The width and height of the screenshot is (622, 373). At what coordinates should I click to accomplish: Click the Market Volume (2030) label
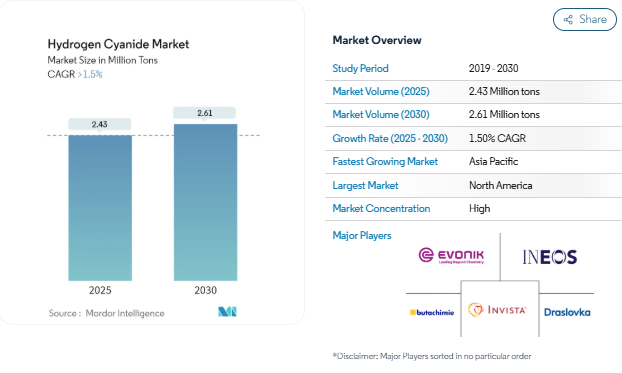381,114
